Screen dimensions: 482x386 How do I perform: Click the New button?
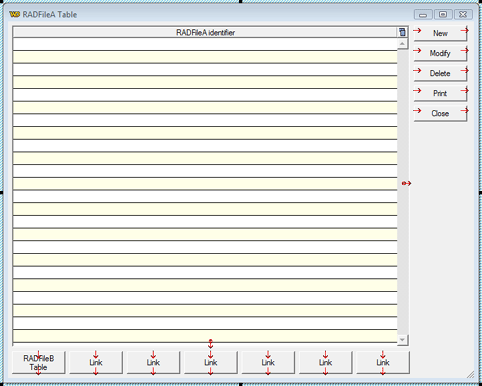coord(440,33)
